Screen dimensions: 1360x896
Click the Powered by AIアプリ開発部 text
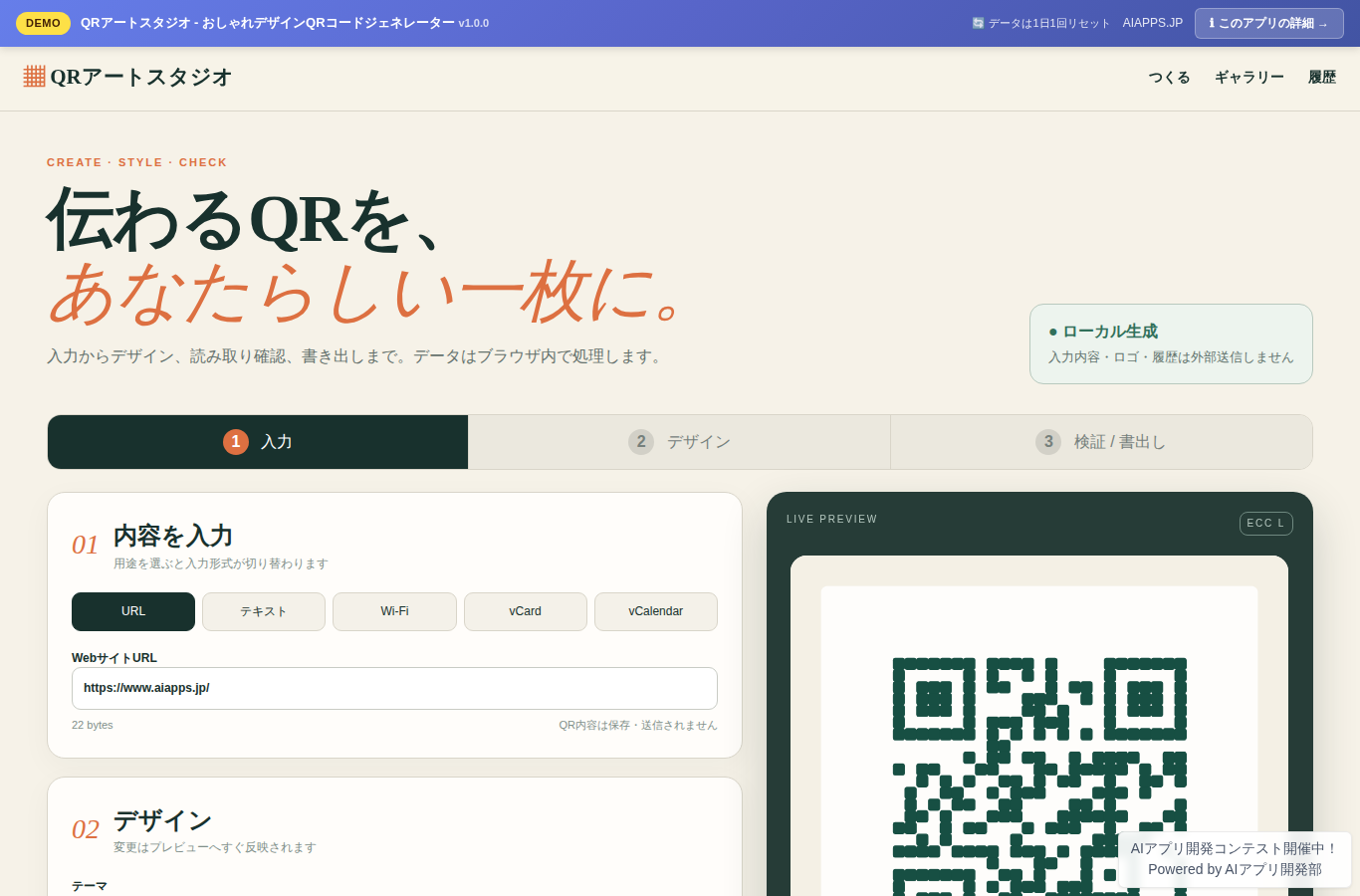[x=1235, y=869]
